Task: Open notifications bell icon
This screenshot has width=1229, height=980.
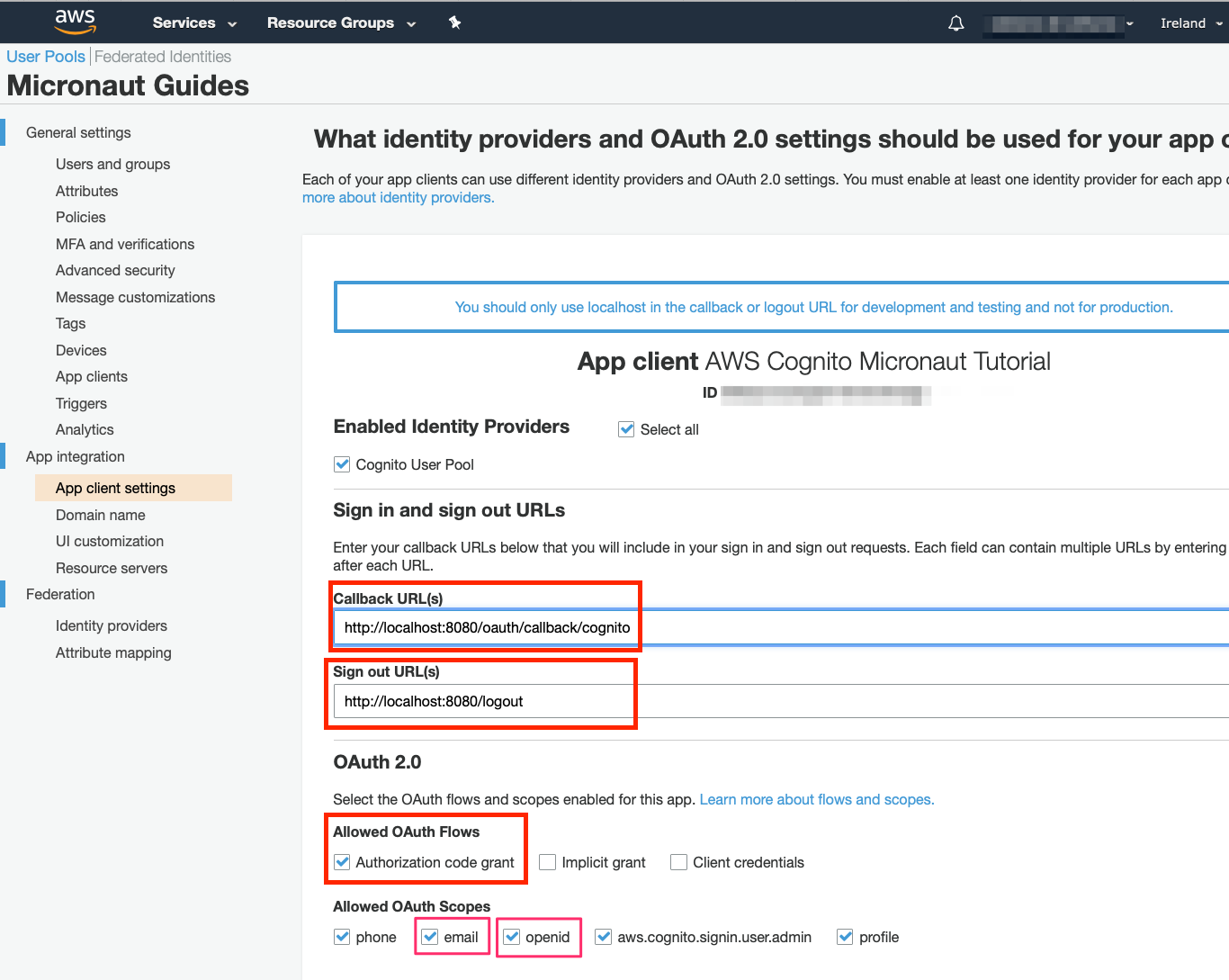Action: point(956,23)
